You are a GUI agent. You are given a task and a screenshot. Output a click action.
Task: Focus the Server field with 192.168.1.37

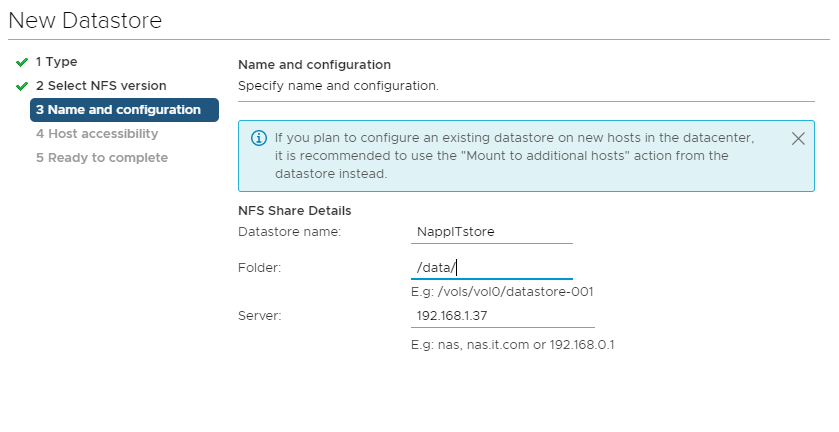pos(502,316)
